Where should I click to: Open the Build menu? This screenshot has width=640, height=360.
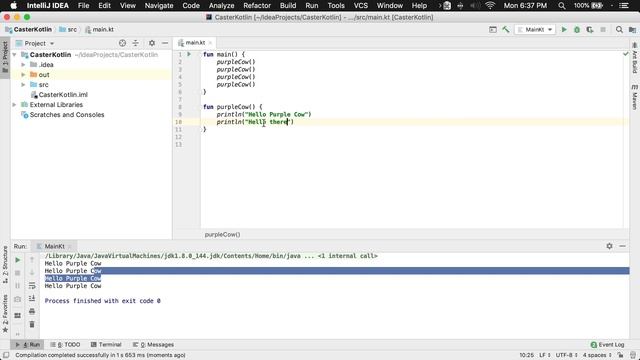(x=288, y=6)
